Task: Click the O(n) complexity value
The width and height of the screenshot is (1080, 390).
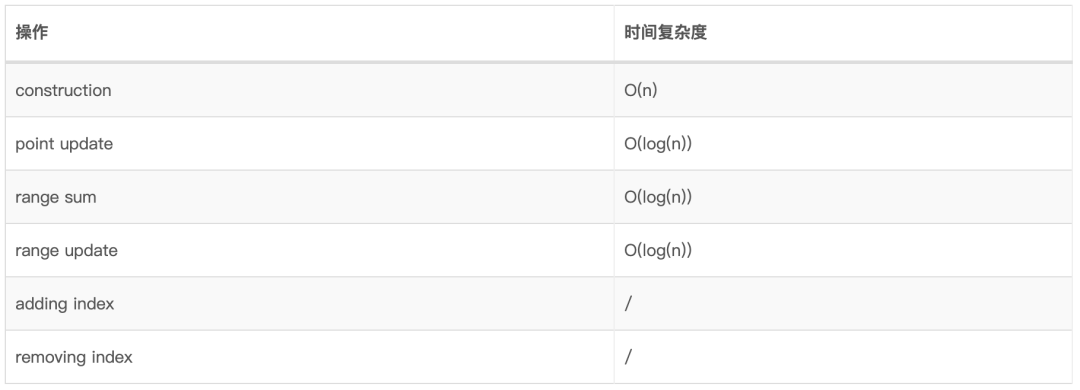Action: (641, 90)
